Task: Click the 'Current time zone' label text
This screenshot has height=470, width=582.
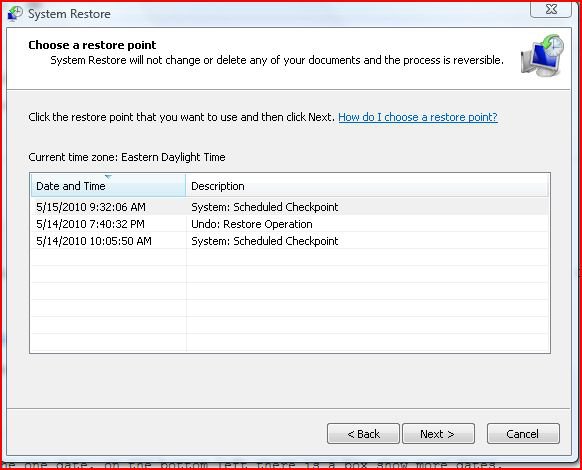Action: 127,157
